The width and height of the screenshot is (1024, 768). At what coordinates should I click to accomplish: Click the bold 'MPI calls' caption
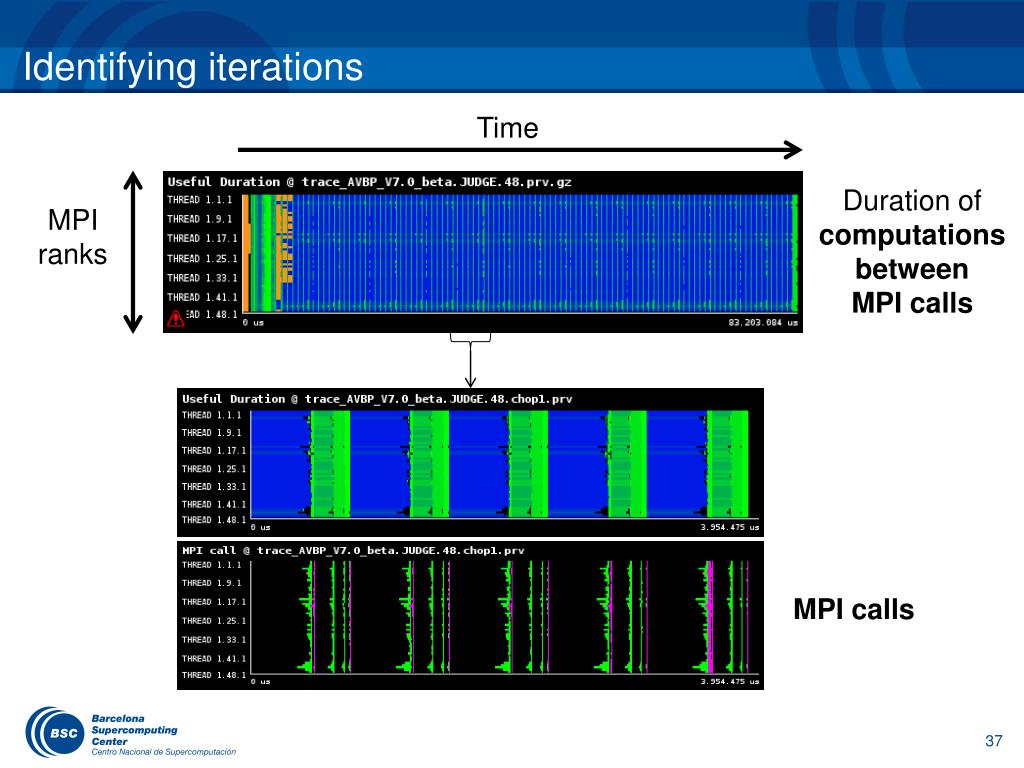tap(854, 609)
